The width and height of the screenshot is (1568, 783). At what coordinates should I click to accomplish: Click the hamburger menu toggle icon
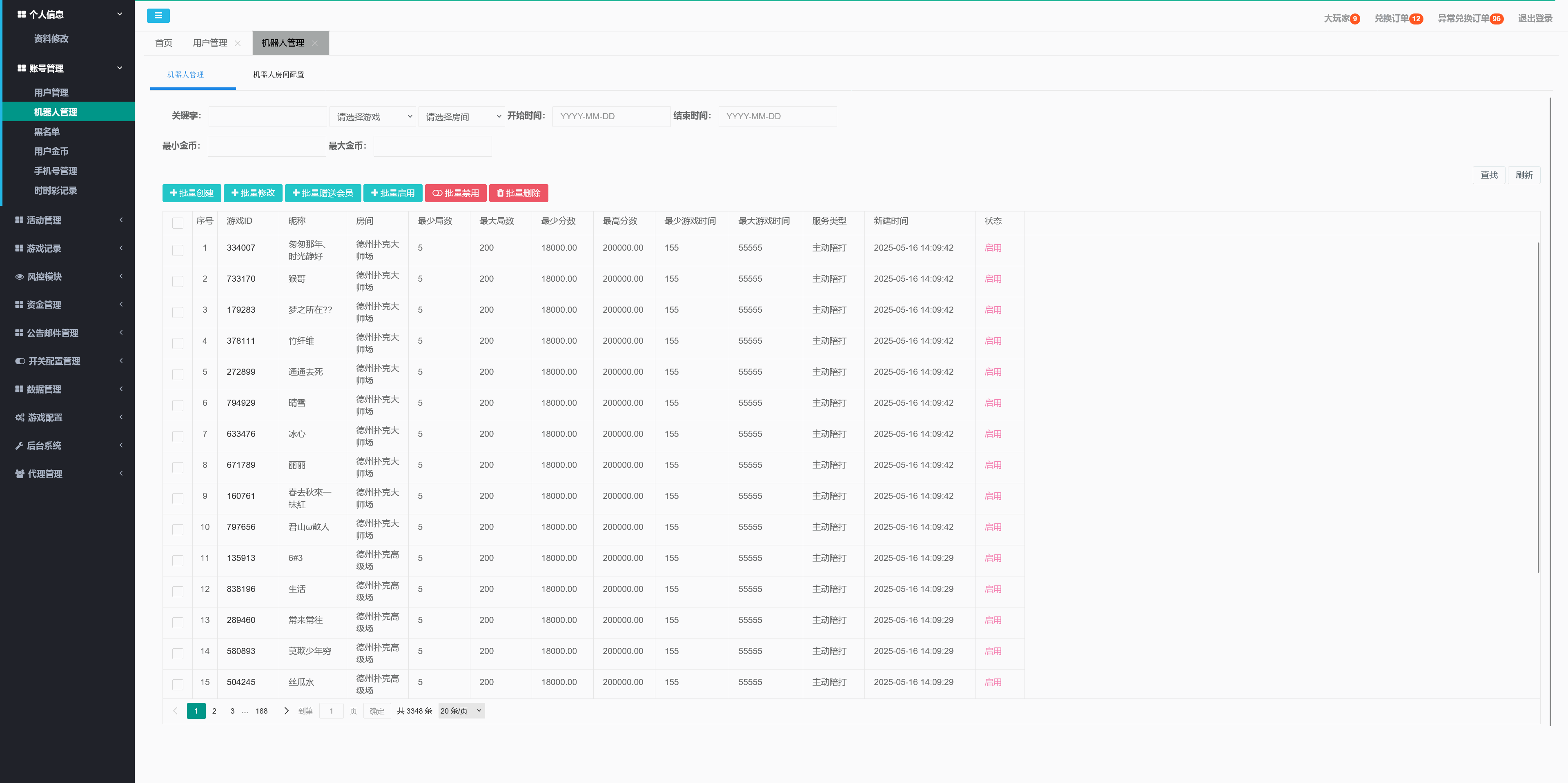158,16
